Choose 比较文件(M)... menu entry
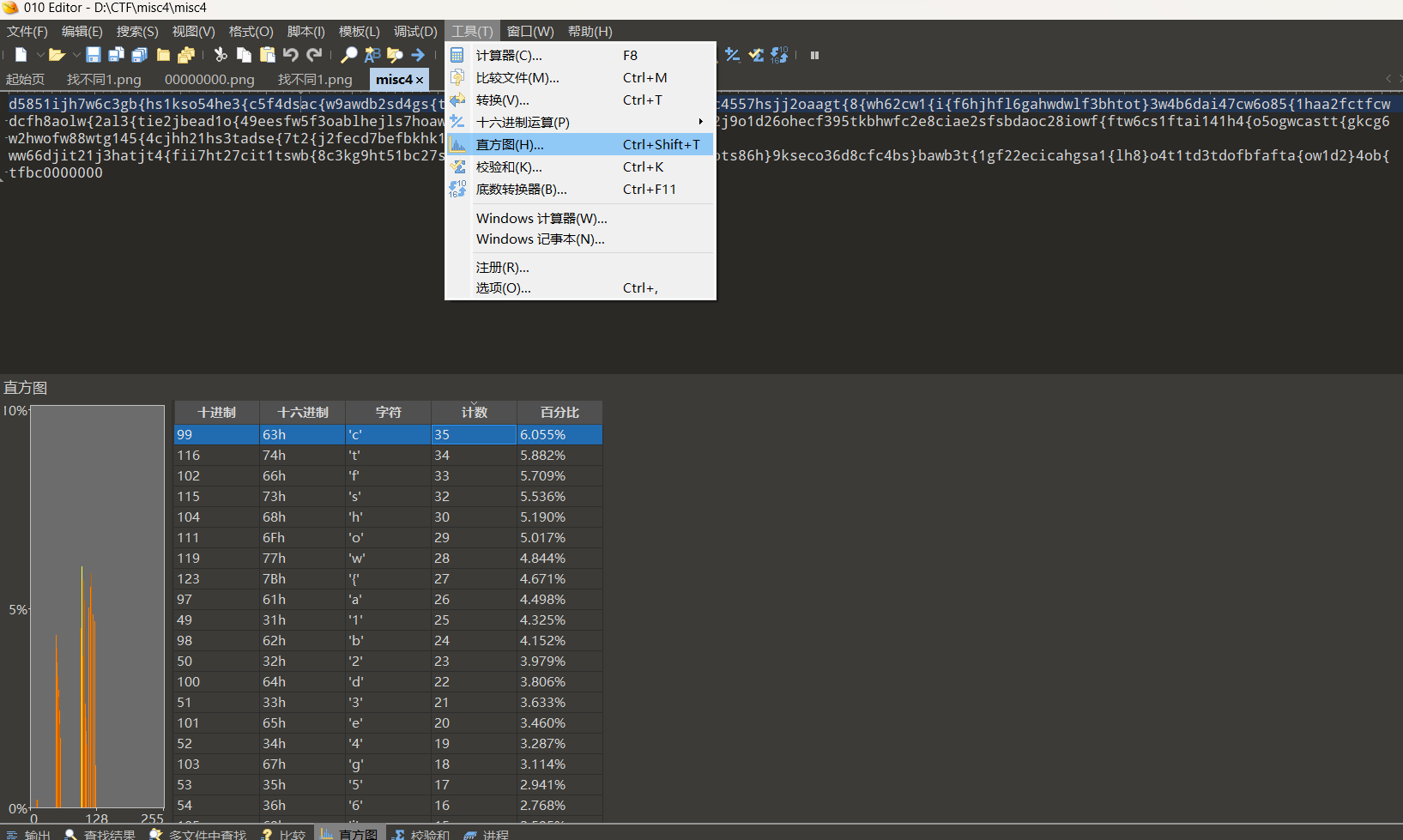Image resolution: width=1403 pixels, height=840 pixels. click(x=580, y=77)
